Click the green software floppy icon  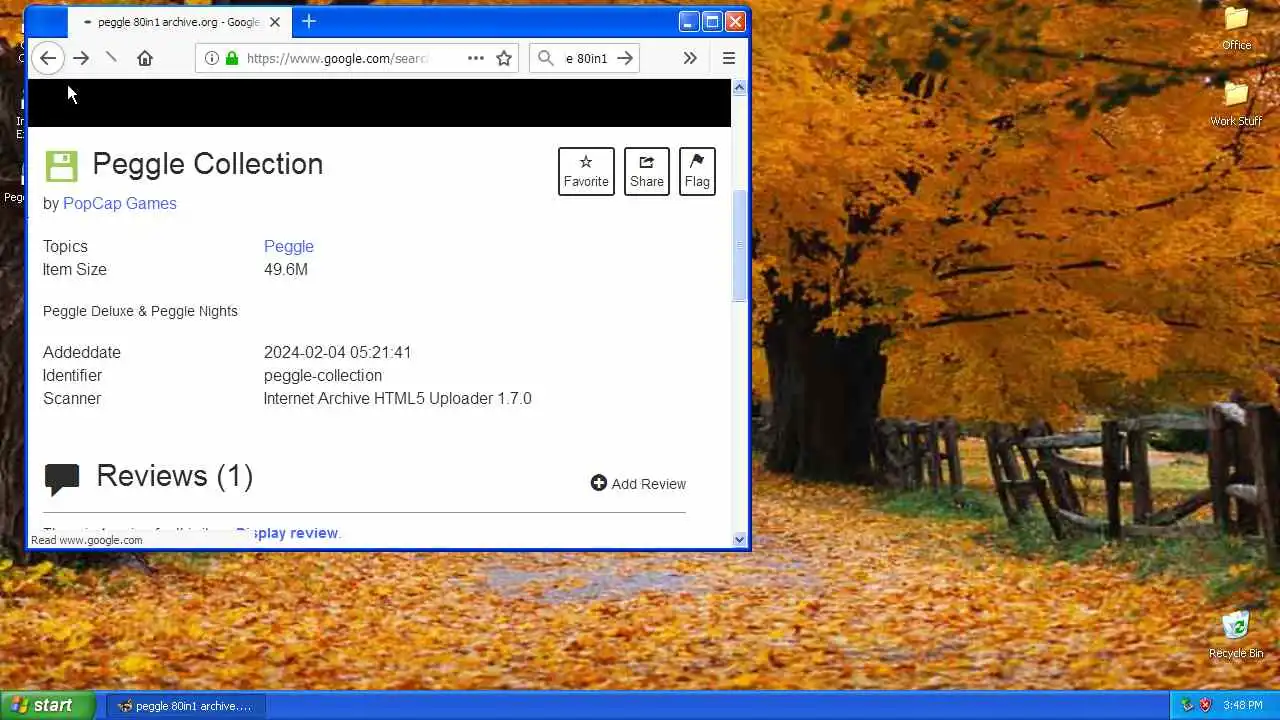click(61, 166)
